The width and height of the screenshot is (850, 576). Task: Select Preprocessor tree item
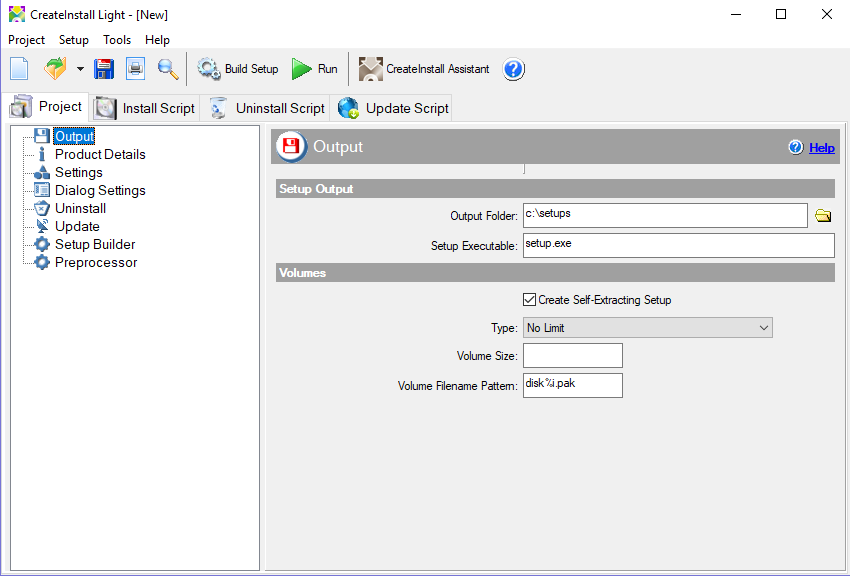[x=96, y=262]
